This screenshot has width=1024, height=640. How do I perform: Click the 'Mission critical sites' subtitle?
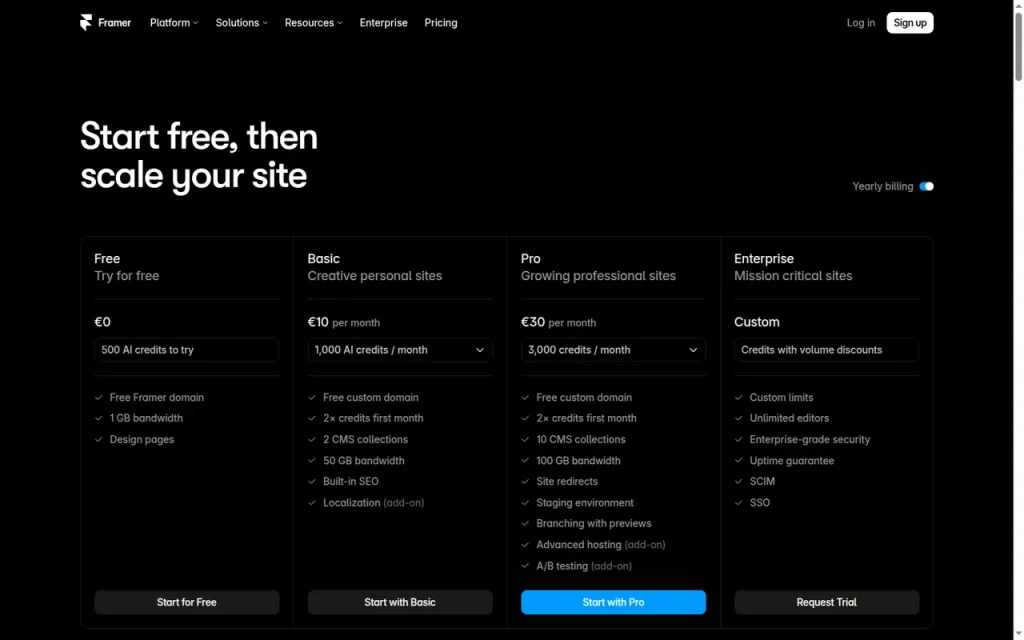point(793,276)
